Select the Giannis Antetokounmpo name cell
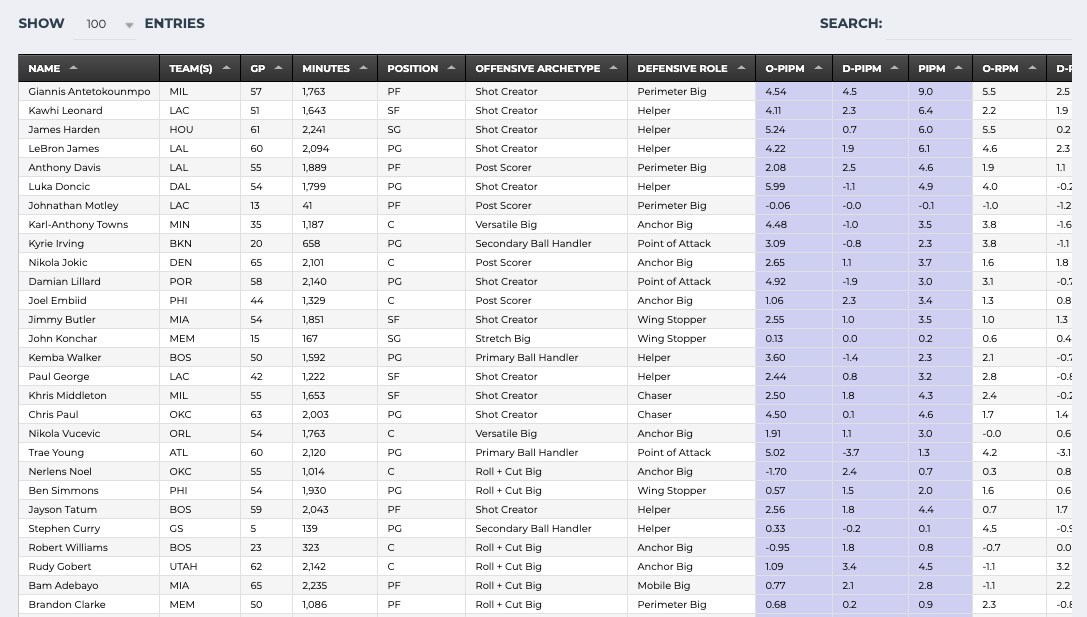The width and height of the screenshot is (1087, 617). (89, 92)
